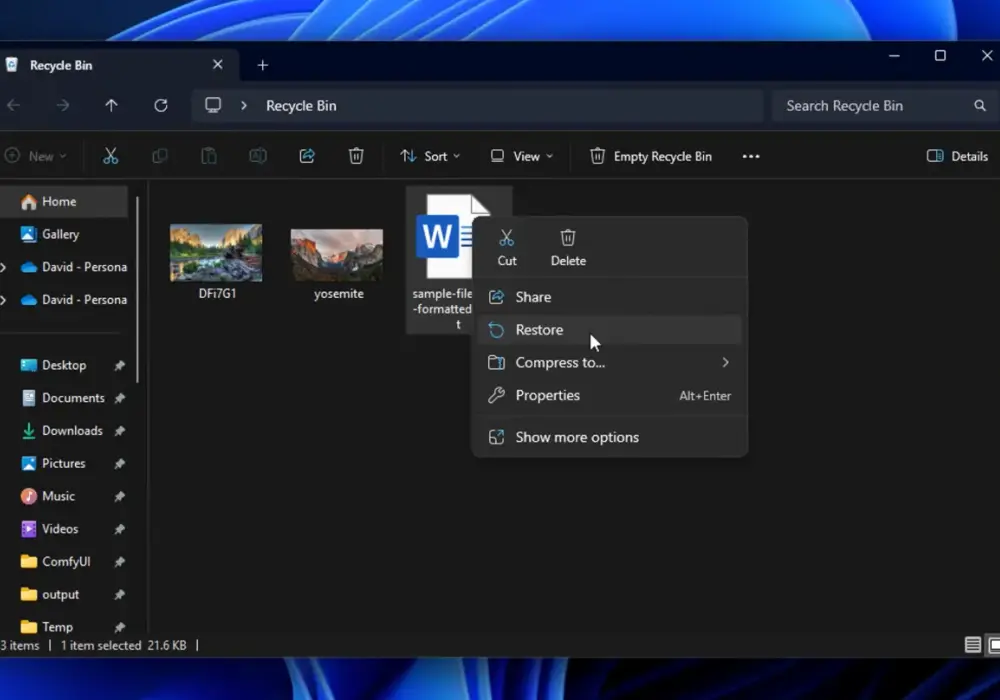
Task: Click the greyed Copy toolbar icon
Action: click(x=159, y=156)
